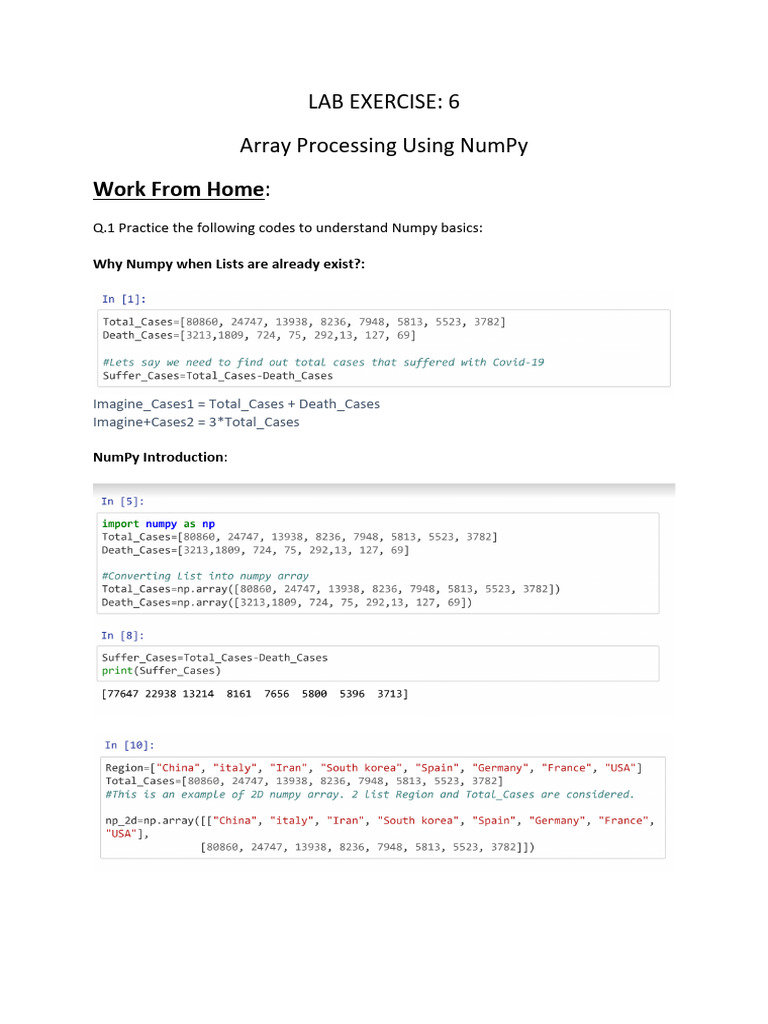Click the In [5]: cell prompt
The image size is (768, 1024).
tap(122, 502)
